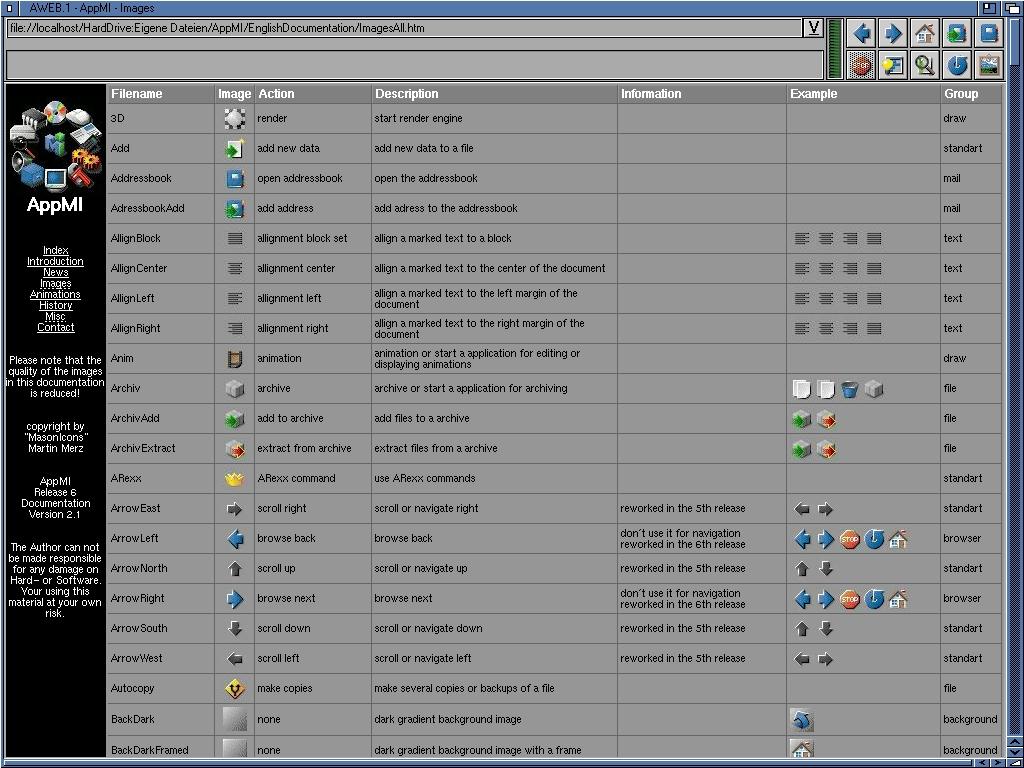Click the magnifying glass Search button

[925, 65]
